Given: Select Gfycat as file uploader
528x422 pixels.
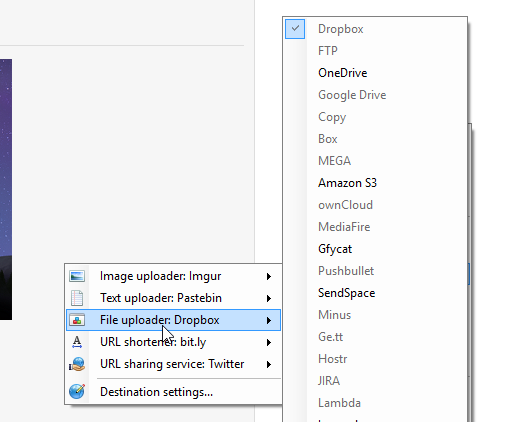Looking at the screenshot, I should point(375,249).
